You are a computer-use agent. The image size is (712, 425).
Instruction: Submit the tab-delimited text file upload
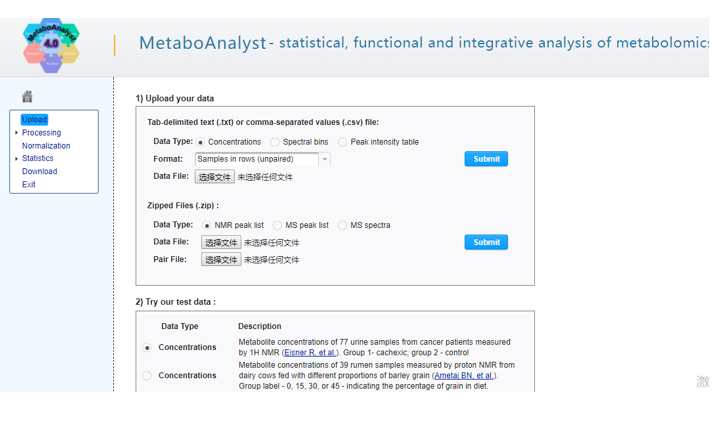click(x=486, y=159)
